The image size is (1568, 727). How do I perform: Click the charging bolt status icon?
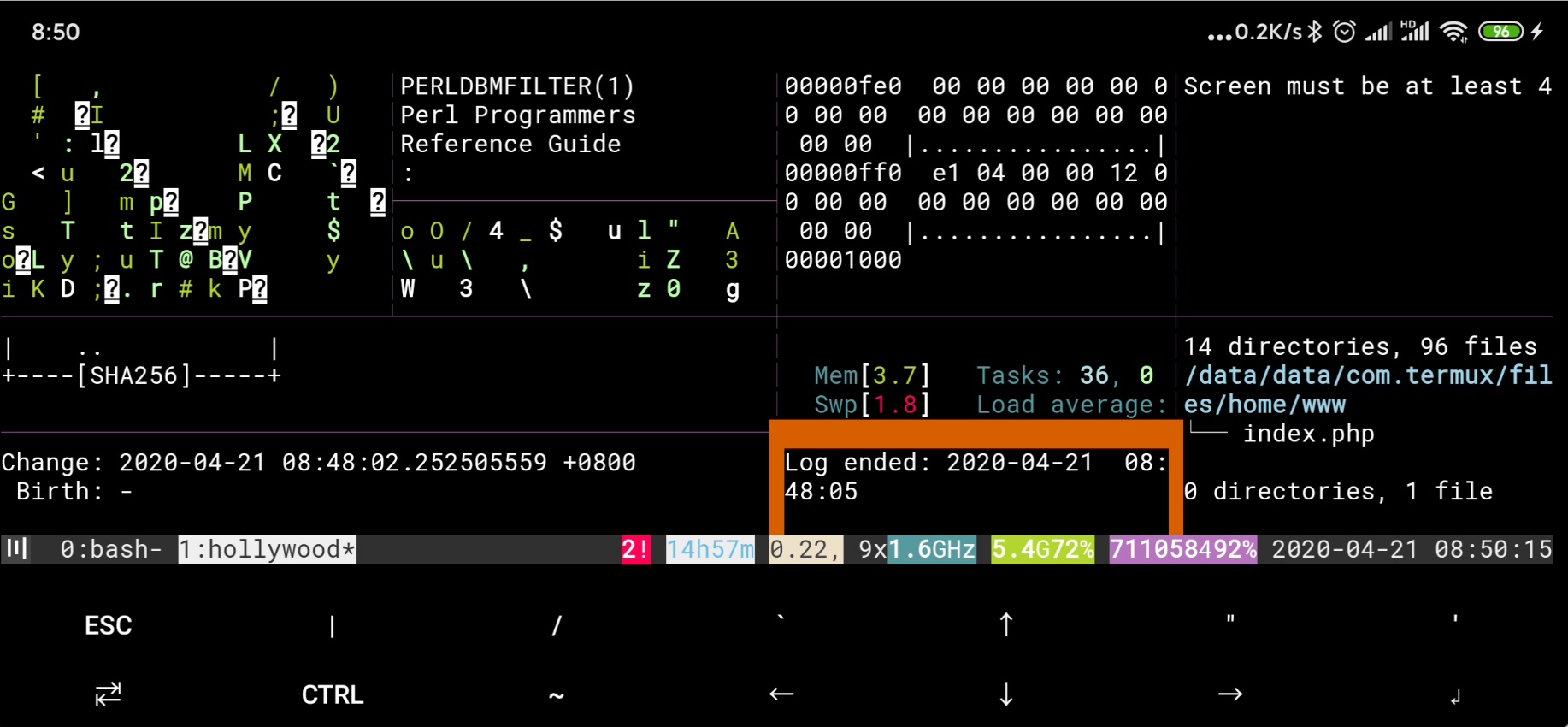coord(1538,32)
